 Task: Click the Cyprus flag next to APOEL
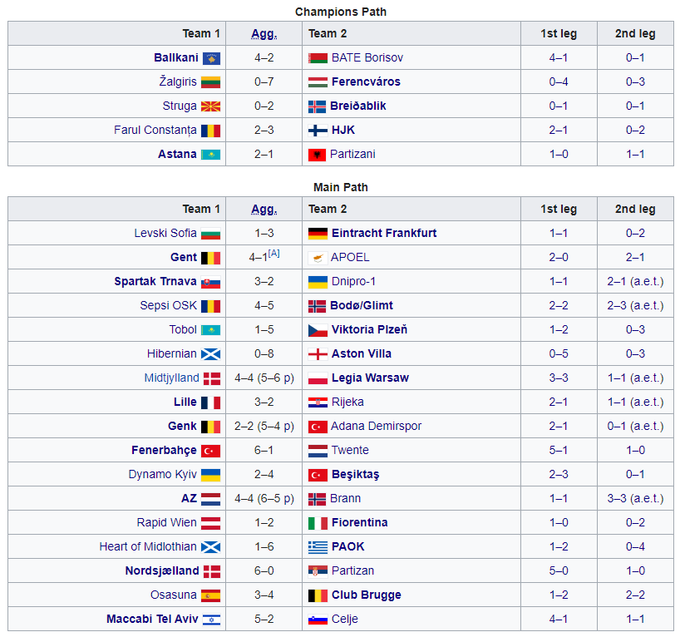tap(317, 257)
